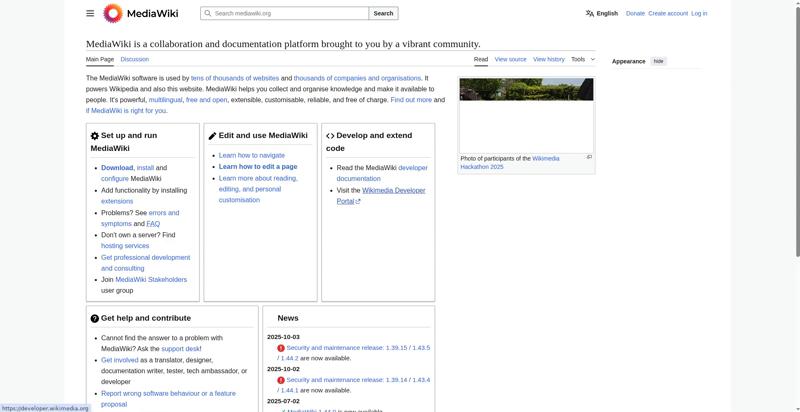Open the Wikimedia Hackathon participants photo
800x412 pixels.
point(526,115)
